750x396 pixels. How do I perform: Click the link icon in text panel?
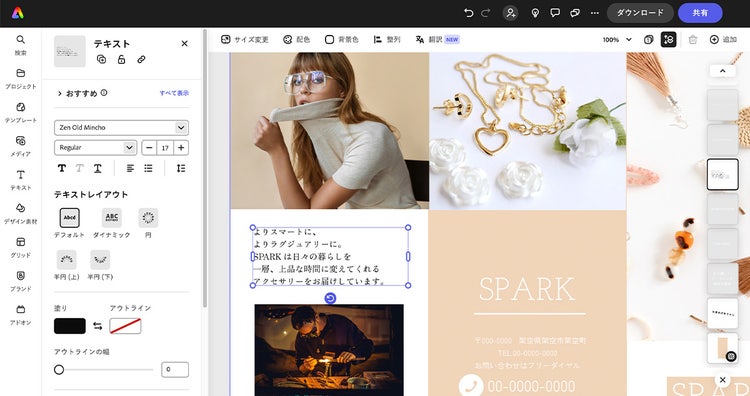coord(141,59)
